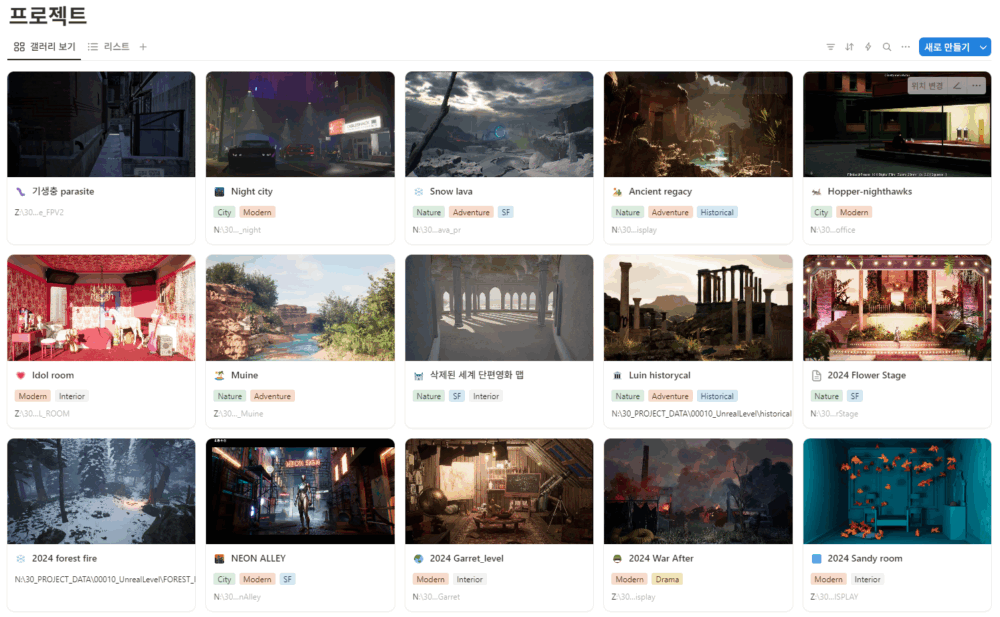Open the Idol room card title
Viewport: 1000px width, 617px height.
coord(53,375)
